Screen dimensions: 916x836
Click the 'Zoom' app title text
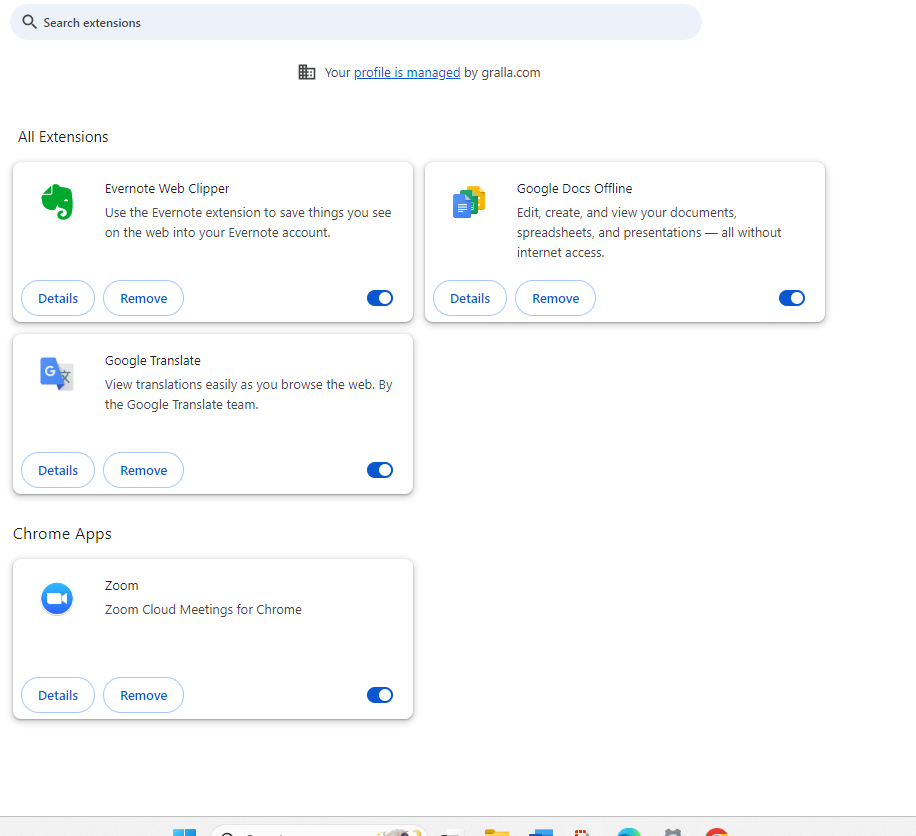coord(122,585)
